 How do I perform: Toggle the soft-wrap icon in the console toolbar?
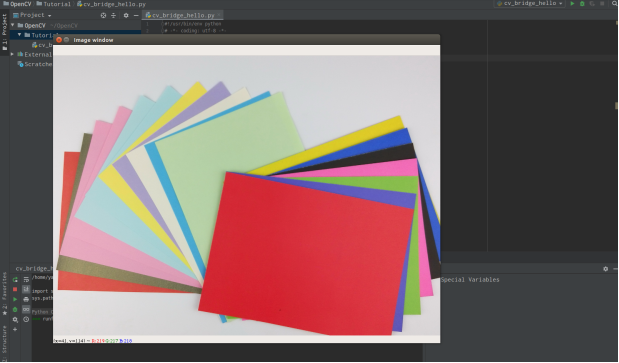tap(26, 280)
